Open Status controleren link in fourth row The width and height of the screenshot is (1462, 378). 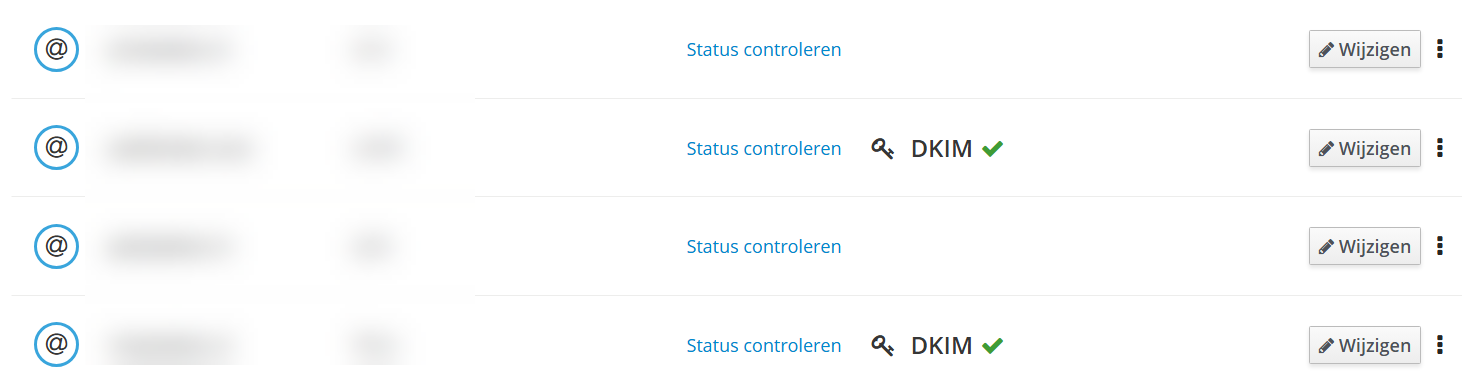[764, 345]
